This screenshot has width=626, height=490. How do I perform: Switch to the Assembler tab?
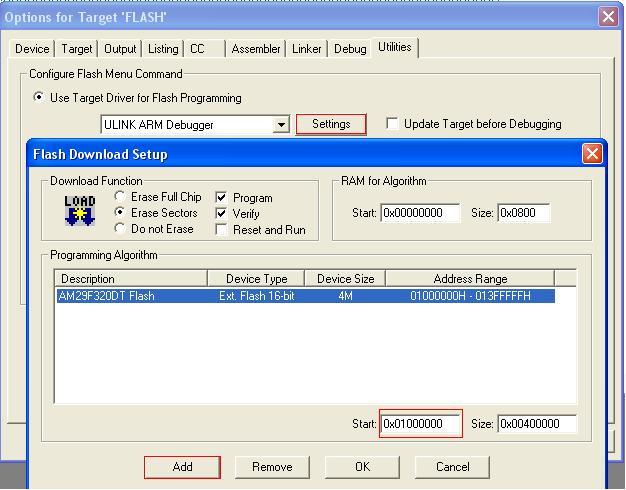[x=256, y=49]
